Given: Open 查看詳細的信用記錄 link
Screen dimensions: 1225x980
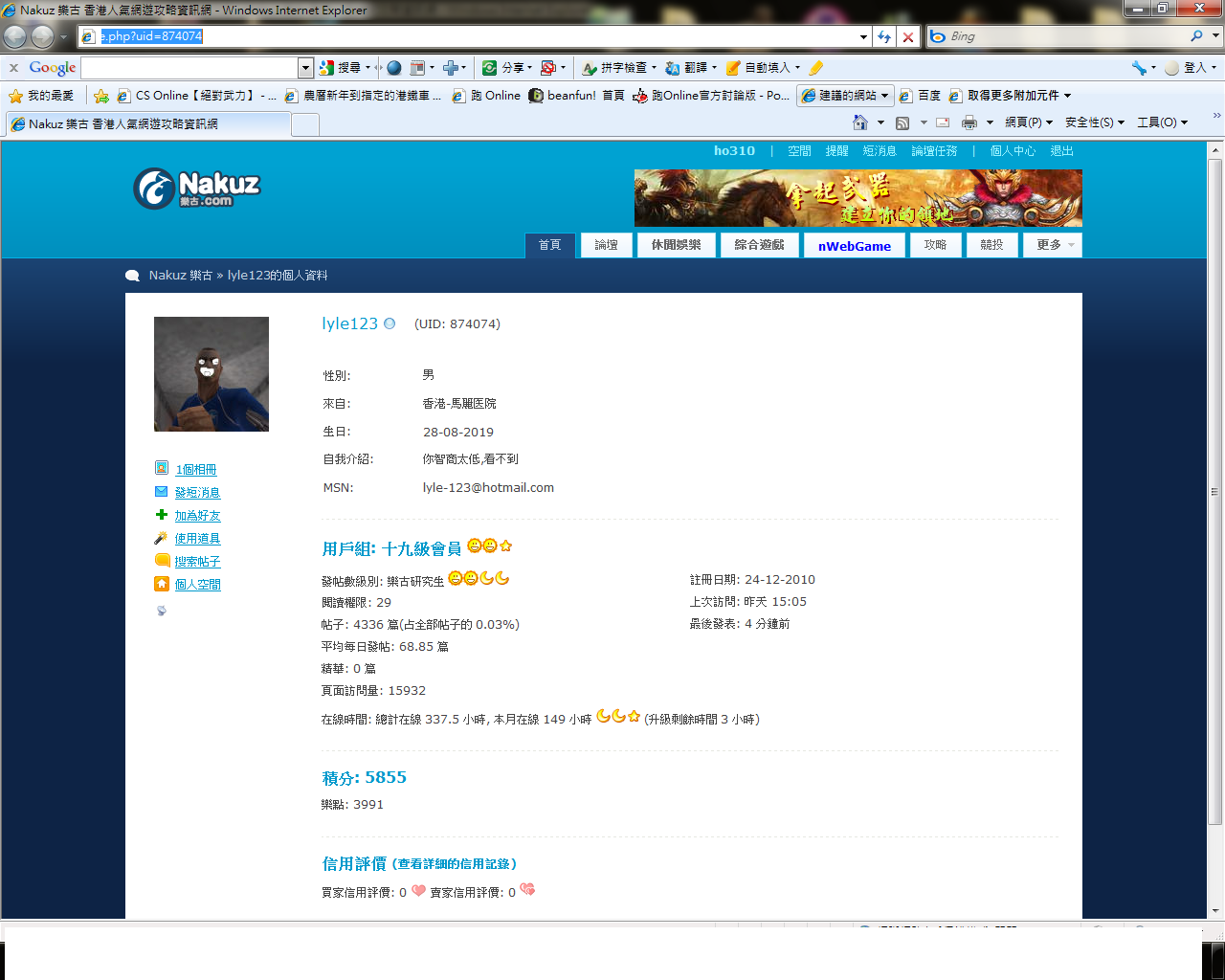Looking at the screenshot, I should pyautogui.click(x=457, y=864).
